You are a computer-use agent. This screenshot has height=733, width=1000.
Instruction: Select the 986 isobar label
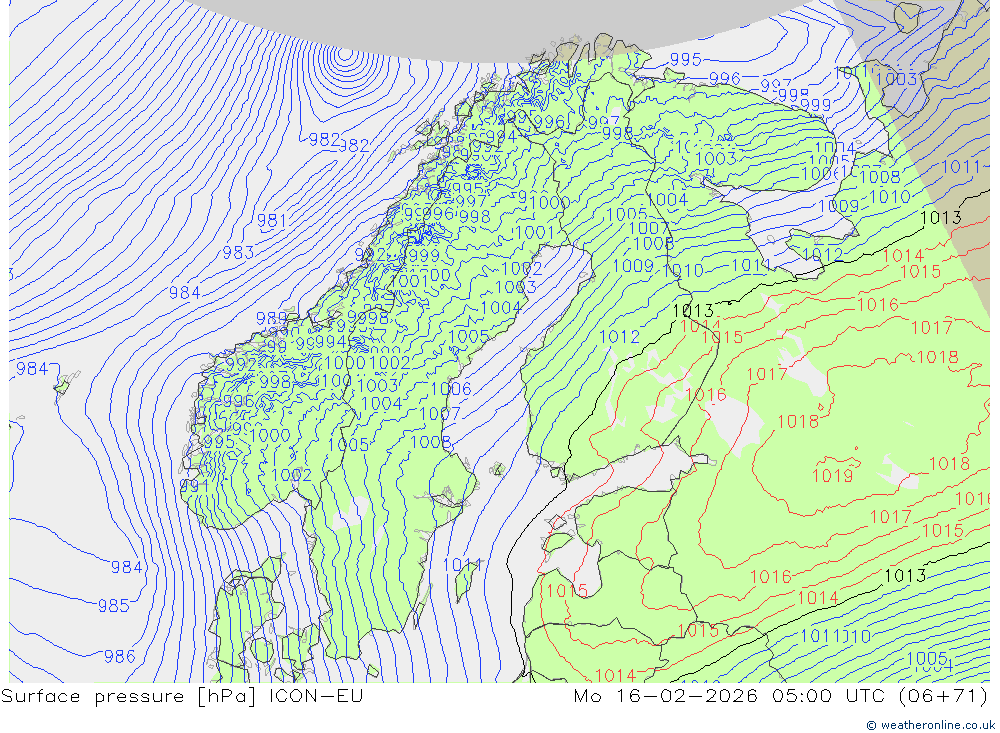[x=119, y=656]
